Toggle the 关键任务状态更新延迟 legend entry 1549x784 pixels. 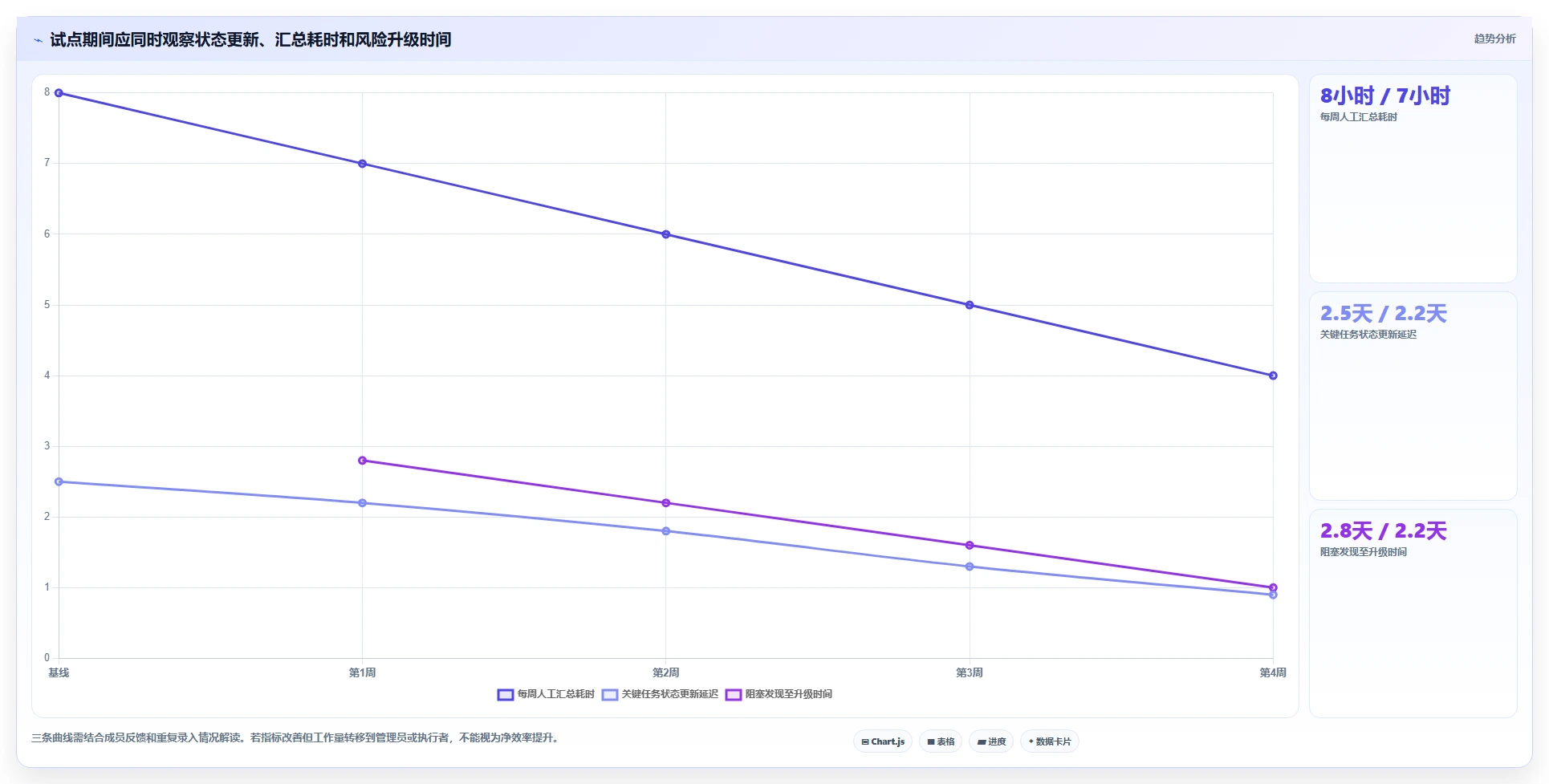point(660,694)
